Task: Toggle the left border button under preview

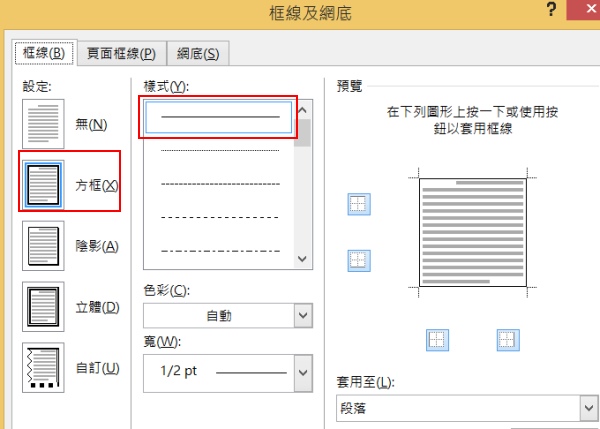Action: (x=437, y=340)
